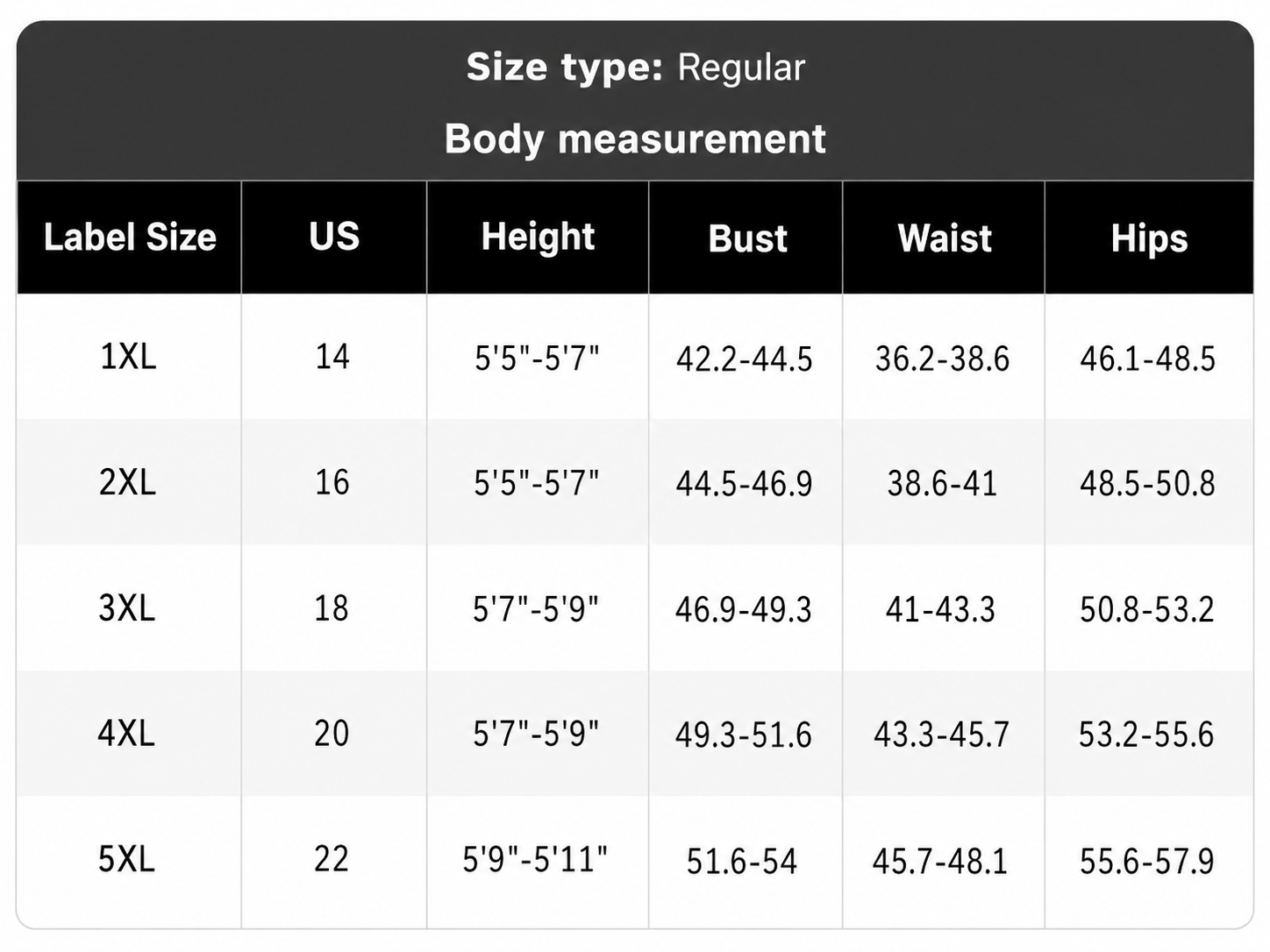The width and height of the screenshot is (1270, 952).
Task: Click the Label Size column header
Action: (130, 237)
